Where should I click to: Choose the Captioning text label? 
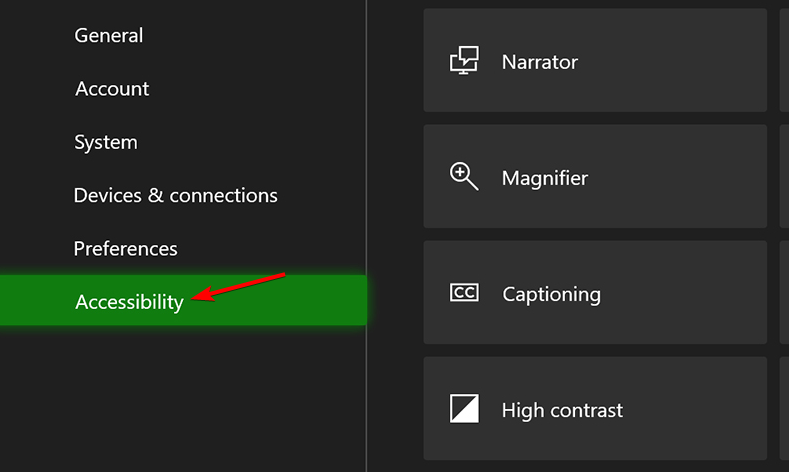tap(551, 294)
